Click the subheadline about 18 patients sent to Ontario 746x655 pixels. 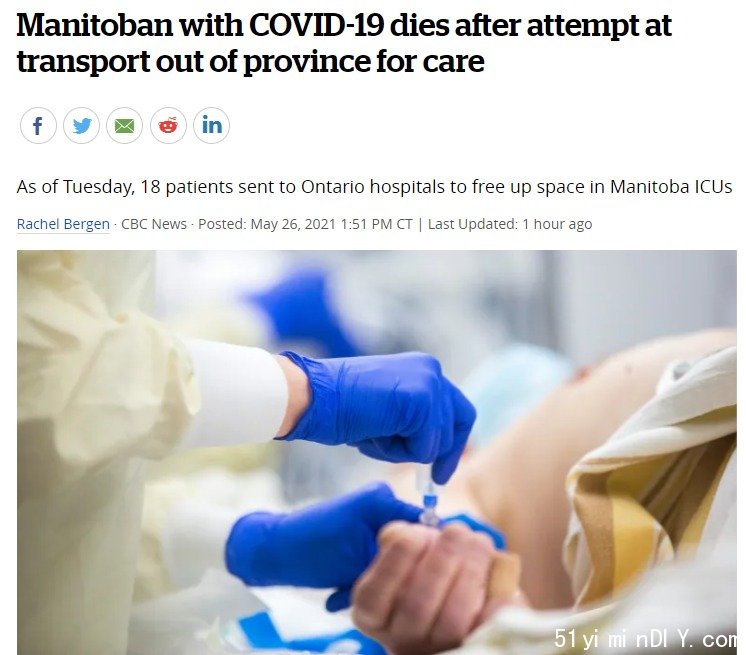point(374,186)
